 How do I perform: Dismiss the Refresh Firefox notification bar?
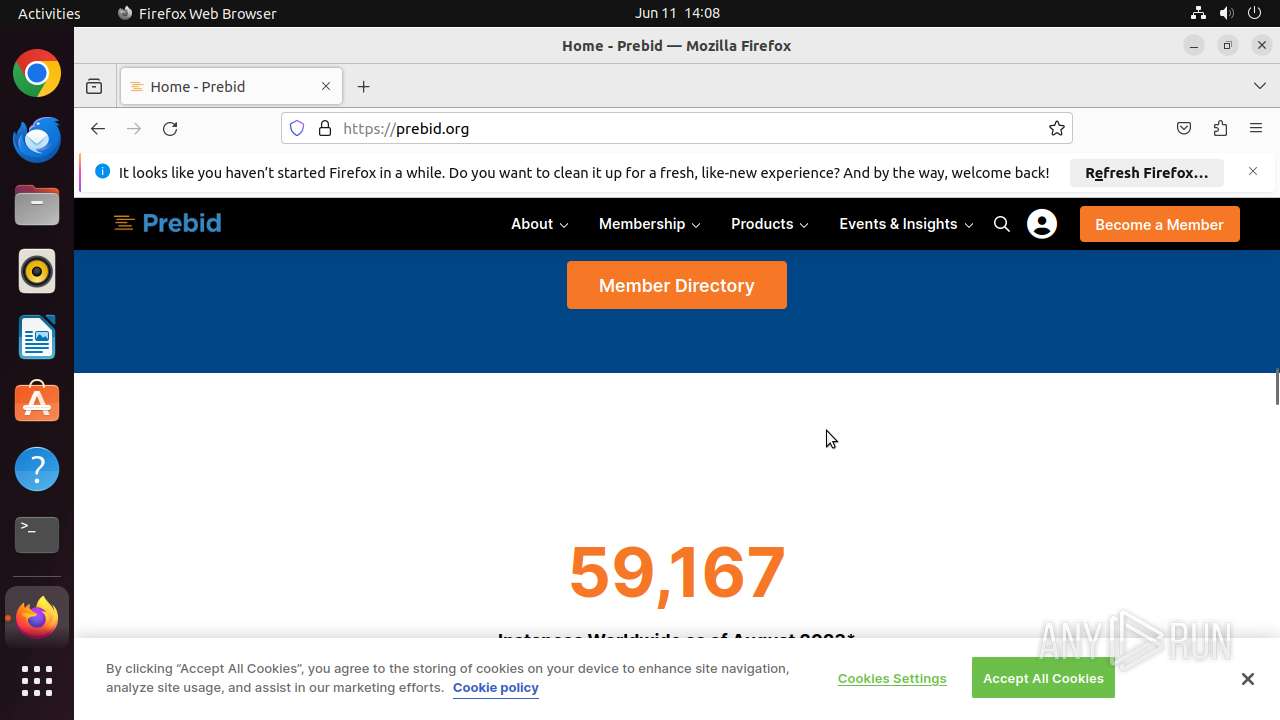(1253, 171)
